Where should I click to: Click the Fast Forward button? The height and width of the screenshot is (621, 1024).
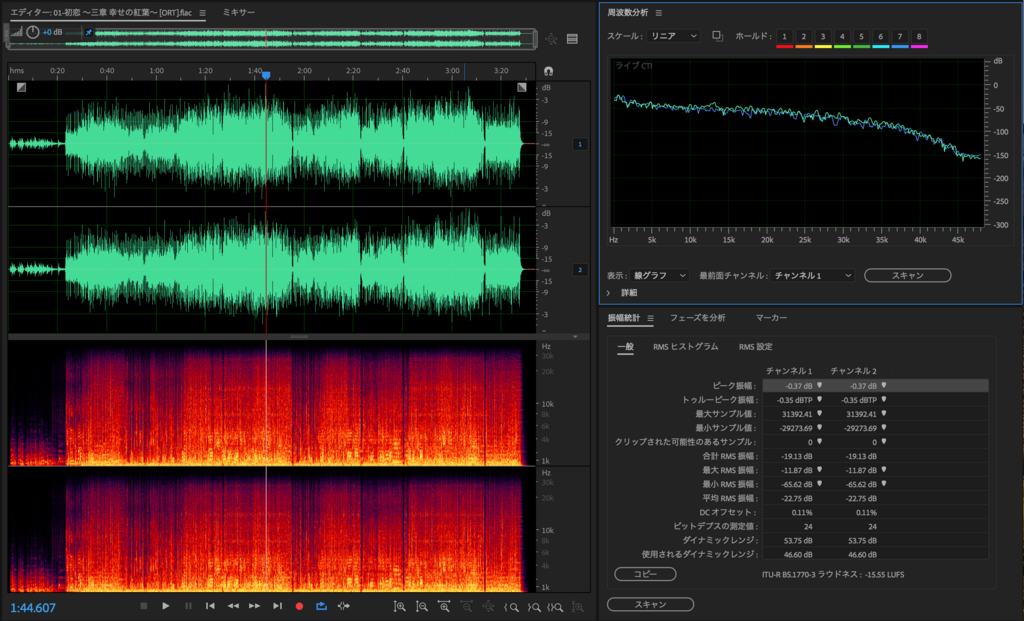pos(255,606)
